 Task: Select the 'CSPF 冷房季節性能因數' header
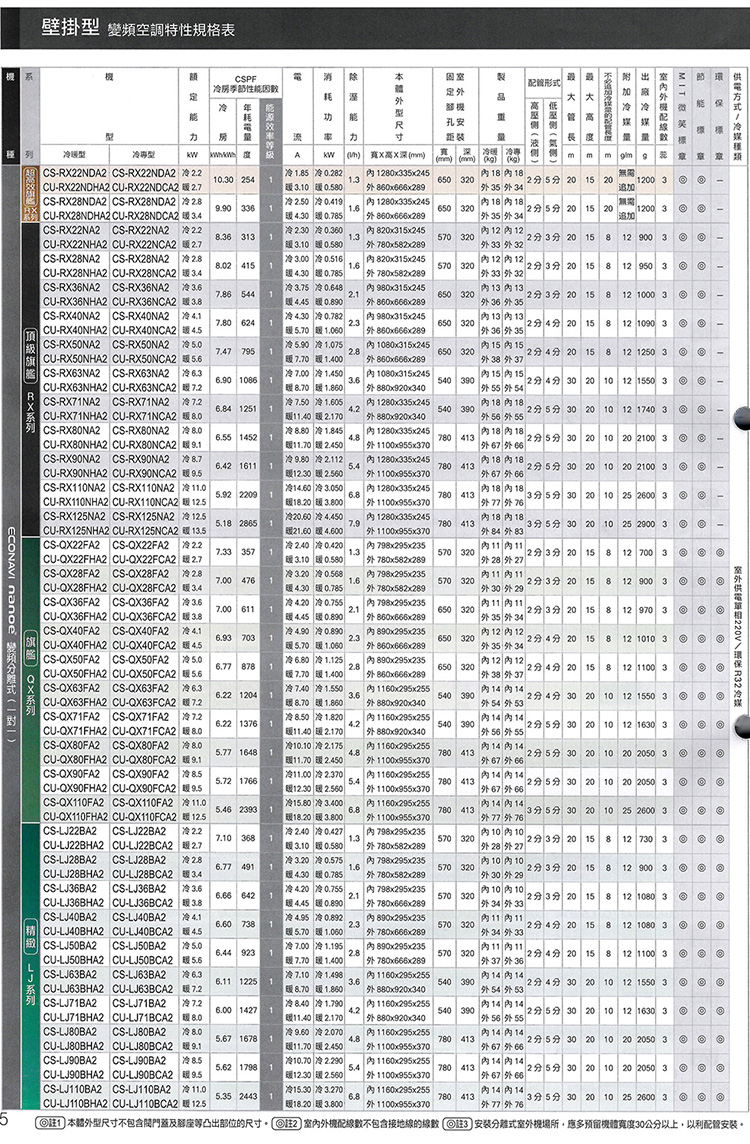tap(245, 85)
